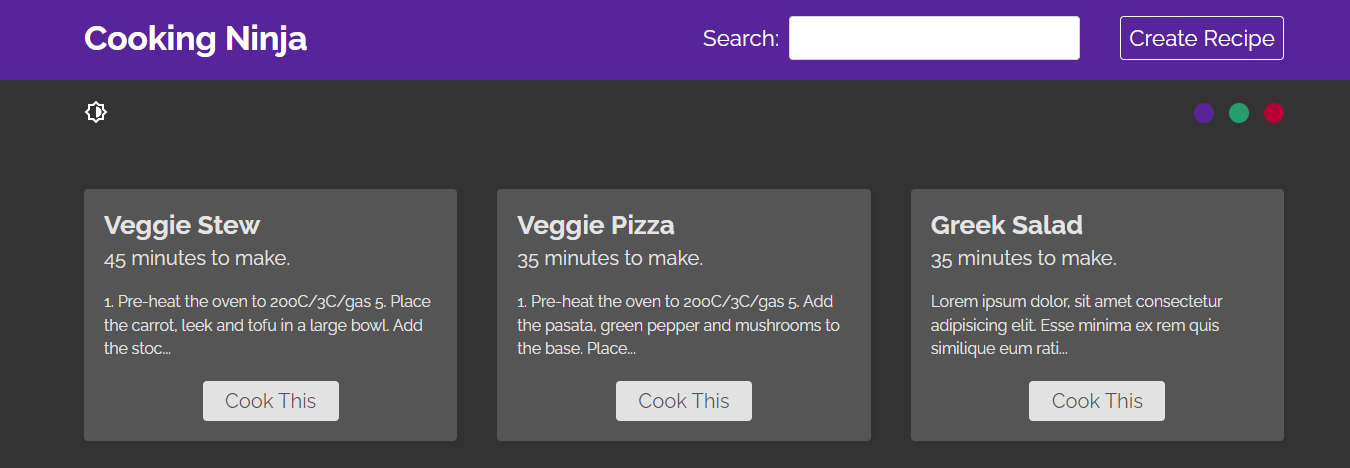Click the Search label text
Image resolution: width=1350 pixels, height=468 pixels.
[x=741, y=39]
